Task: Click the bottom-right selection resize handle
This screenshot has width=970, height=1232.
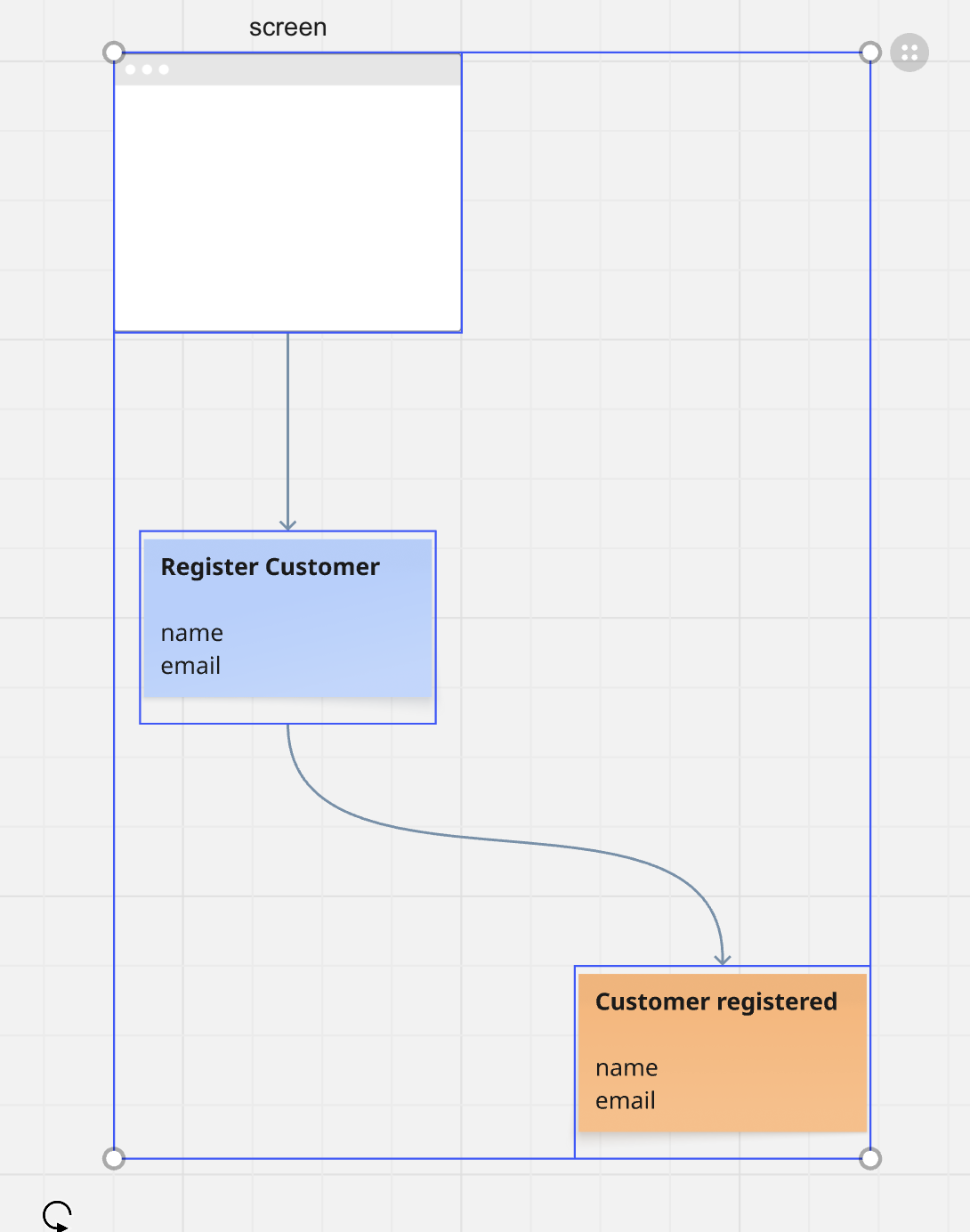Action: [870, 1158]
